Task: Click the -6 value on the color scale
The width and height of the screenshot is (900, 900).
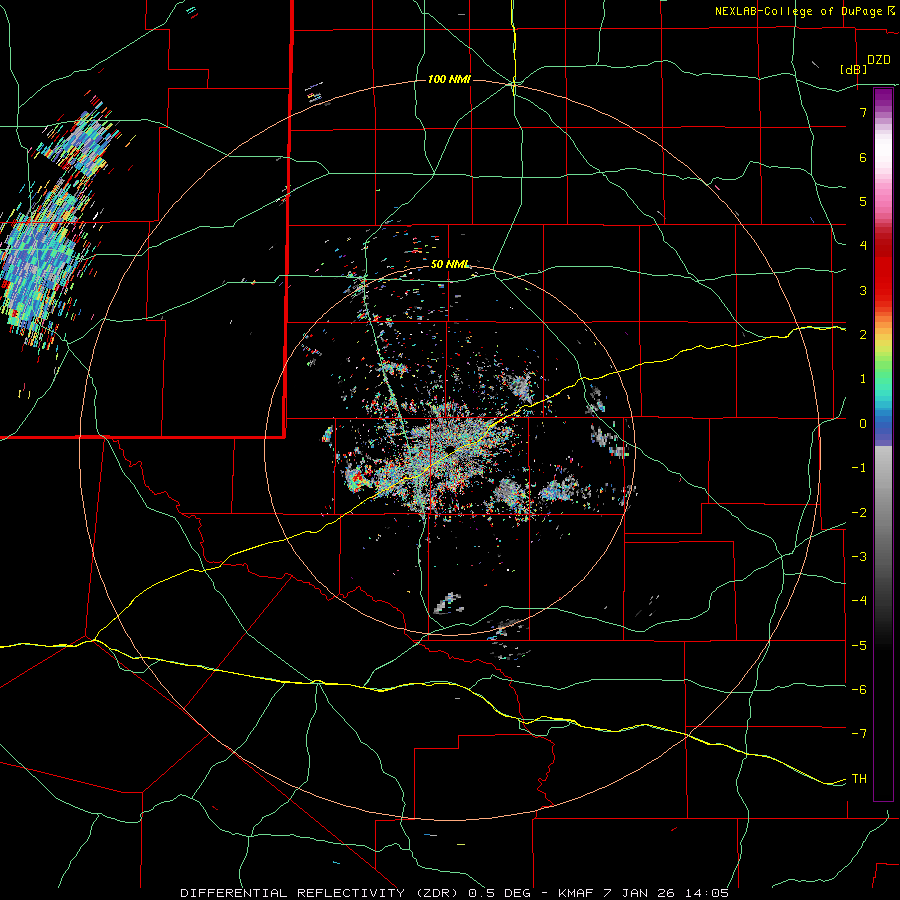Action: tap(859, 689)
